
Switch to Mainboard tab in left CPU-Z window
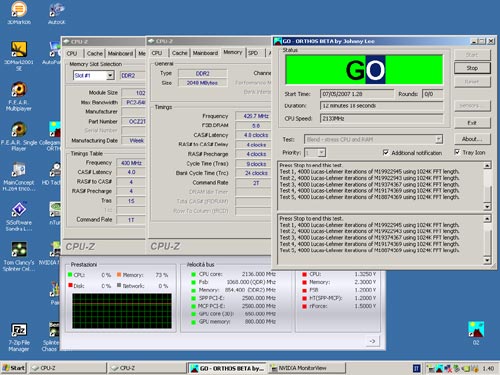click(120, 53)
